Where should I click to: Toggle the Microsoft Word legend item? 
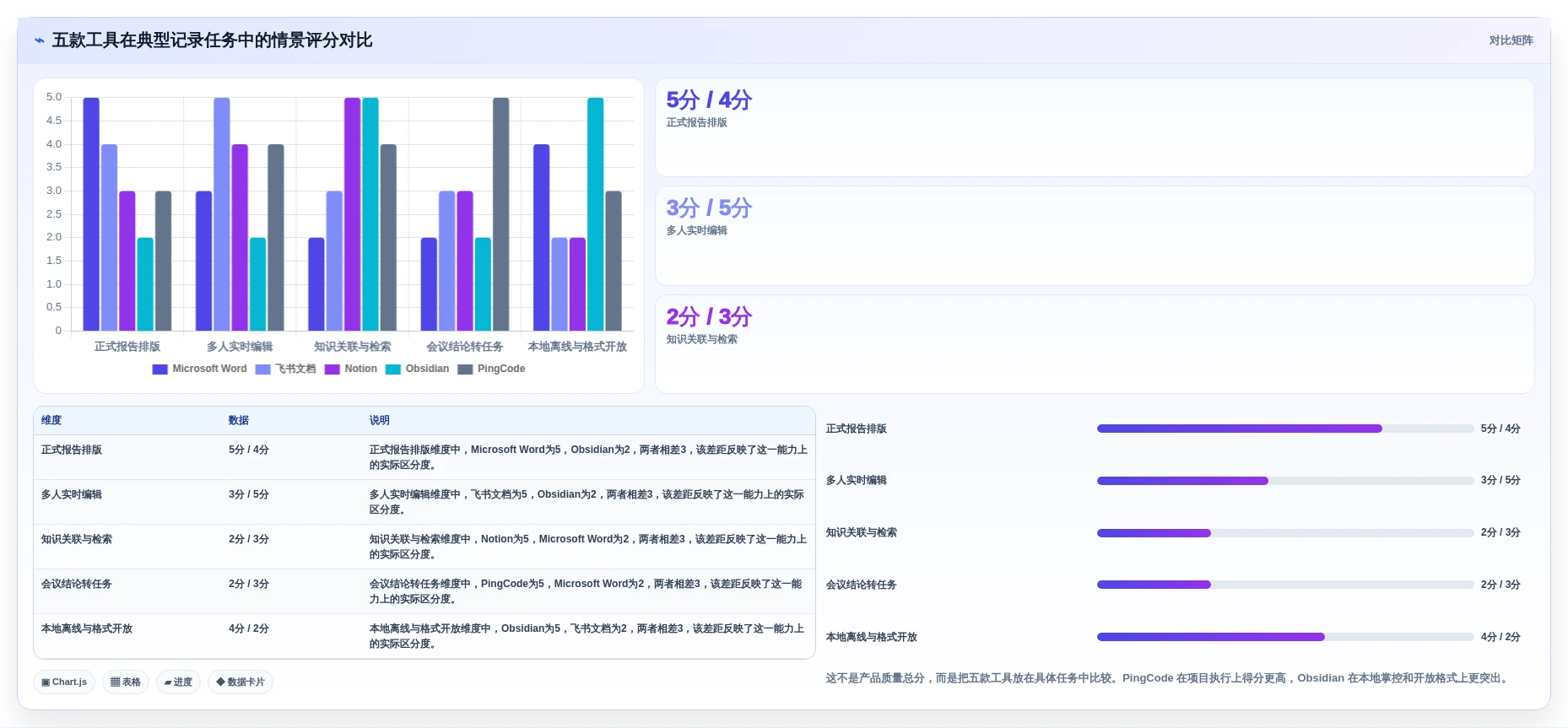tap(200, 369)
